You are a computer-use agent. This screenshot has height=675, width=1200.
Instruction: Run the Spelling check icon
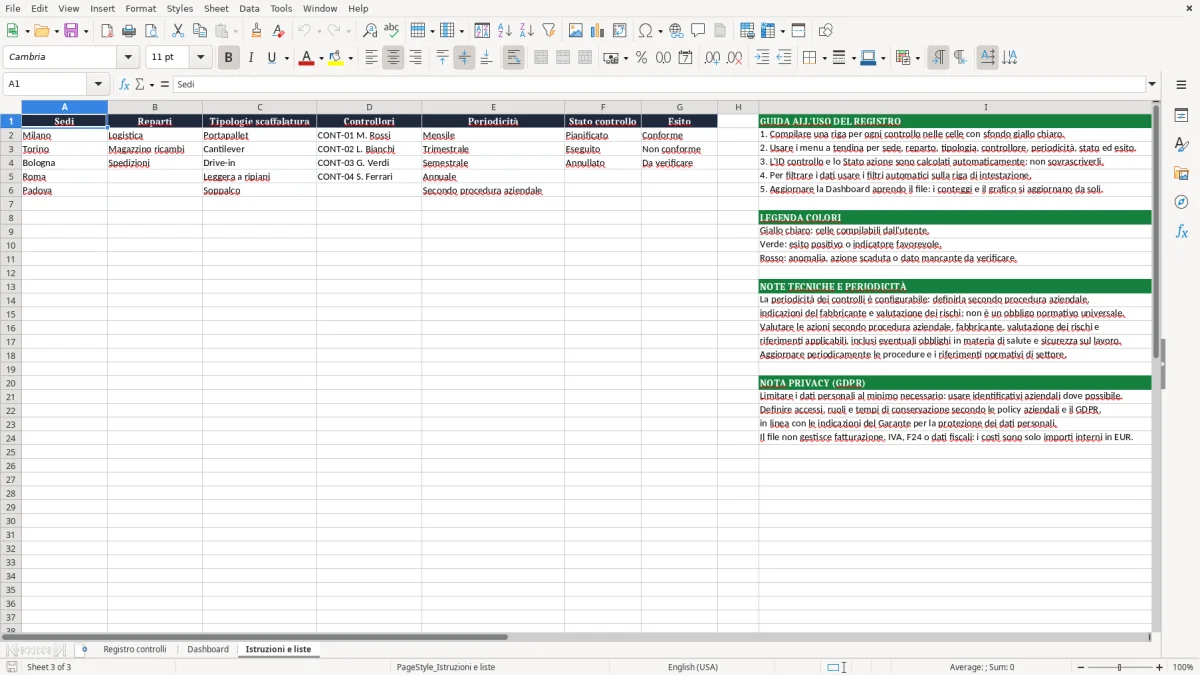coord(392,31)
